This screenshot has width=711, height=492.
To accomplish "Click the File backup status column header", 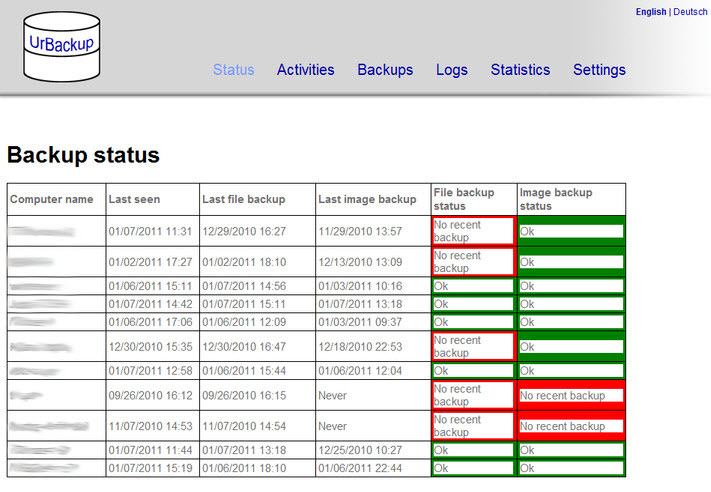I will click(x=463, y=199).
